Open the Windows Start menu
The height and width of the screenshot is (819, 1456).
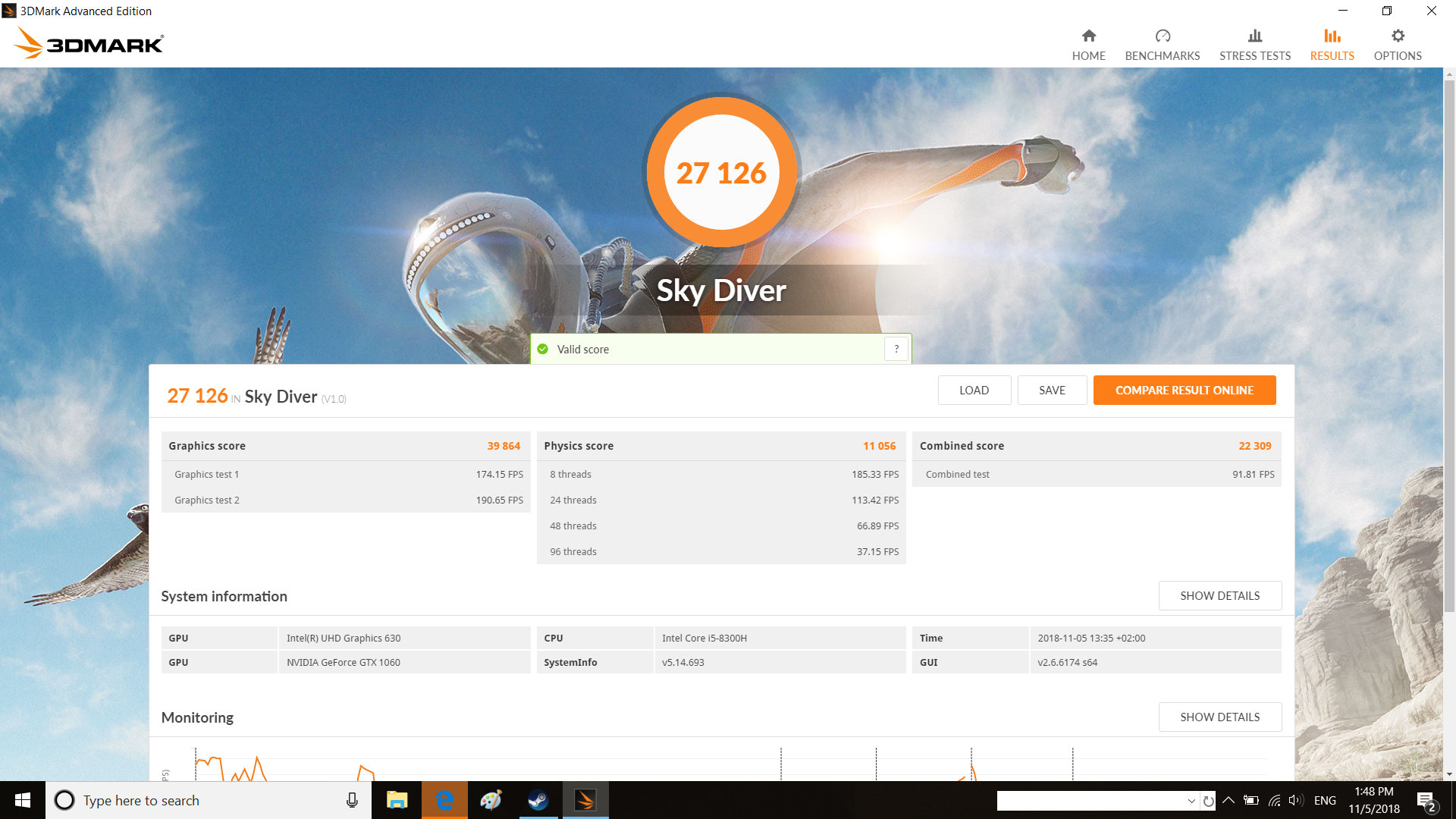pos(23,800)
